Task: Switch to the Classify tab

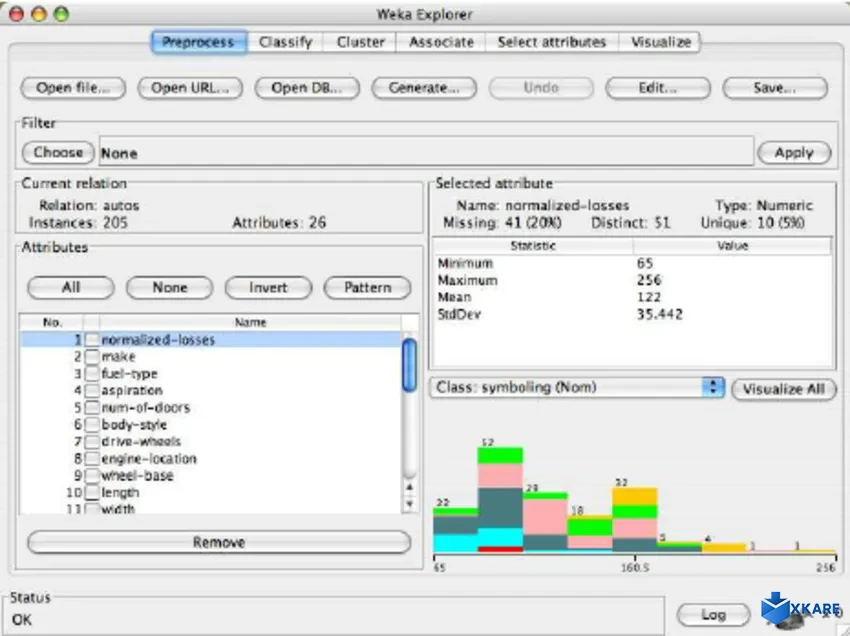Action: click(285, 42)
